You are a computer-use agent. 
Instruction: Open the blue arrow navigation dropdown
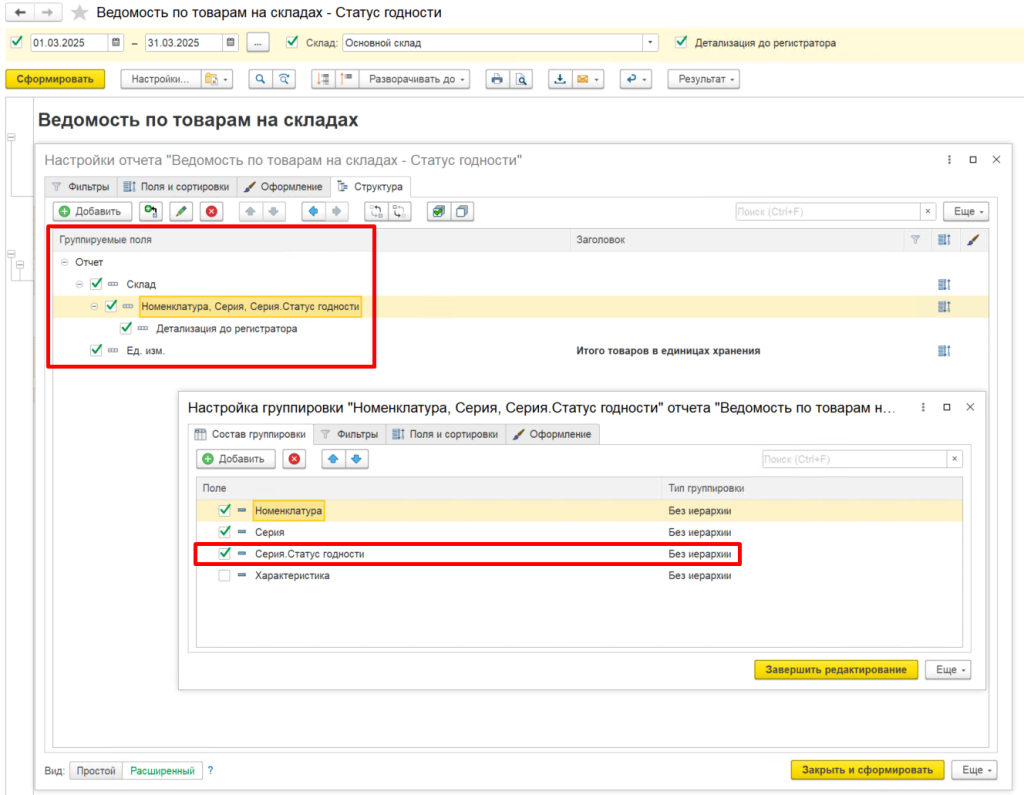(635, 79)
